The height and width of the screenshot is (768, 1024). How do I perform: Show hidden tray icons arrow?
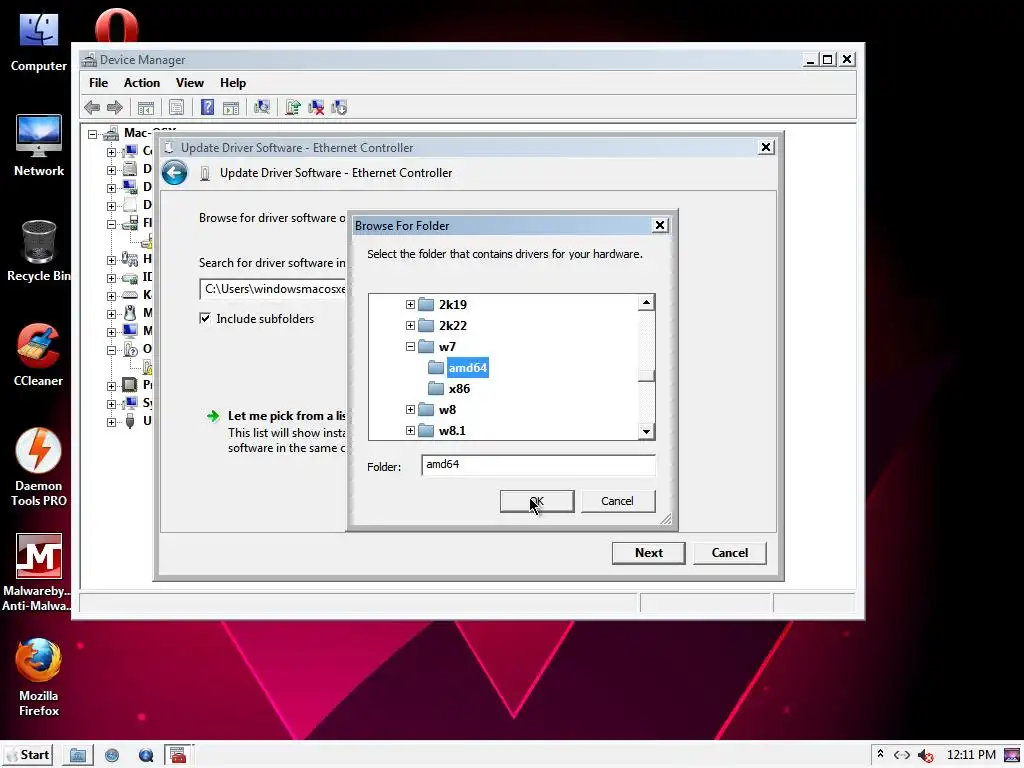(x=880, y=754)
